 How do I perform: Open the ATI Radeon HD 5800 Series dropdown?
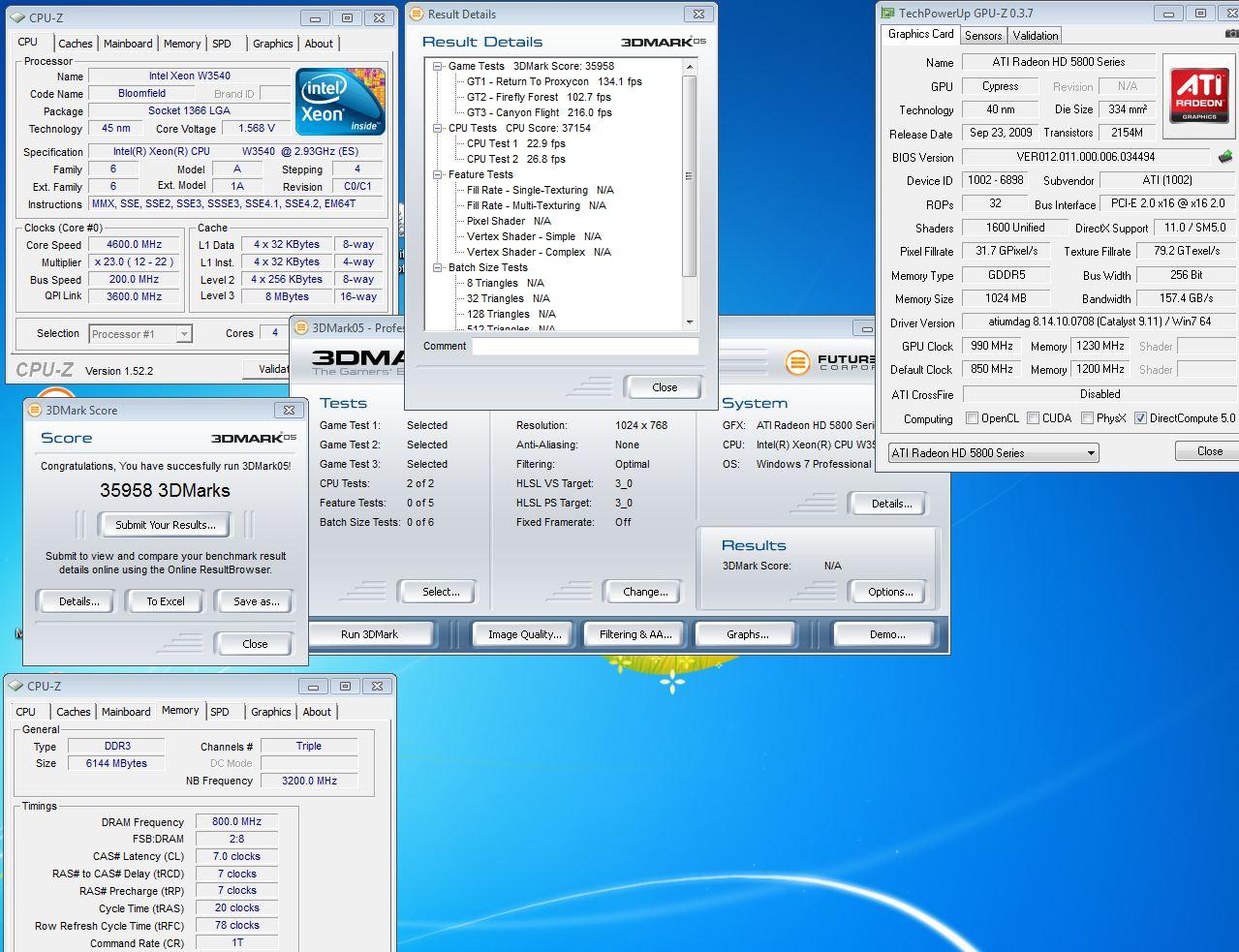pos(993,452)
